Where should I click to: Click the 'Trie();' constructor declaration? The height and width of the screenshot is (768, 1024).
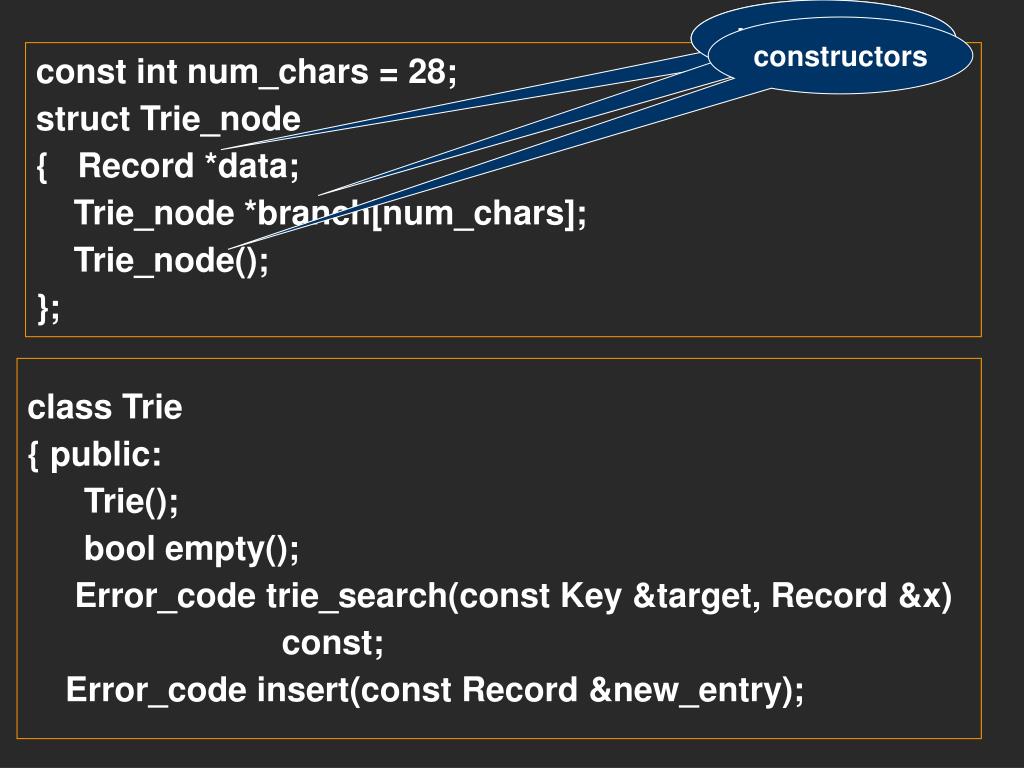point(131,502)
